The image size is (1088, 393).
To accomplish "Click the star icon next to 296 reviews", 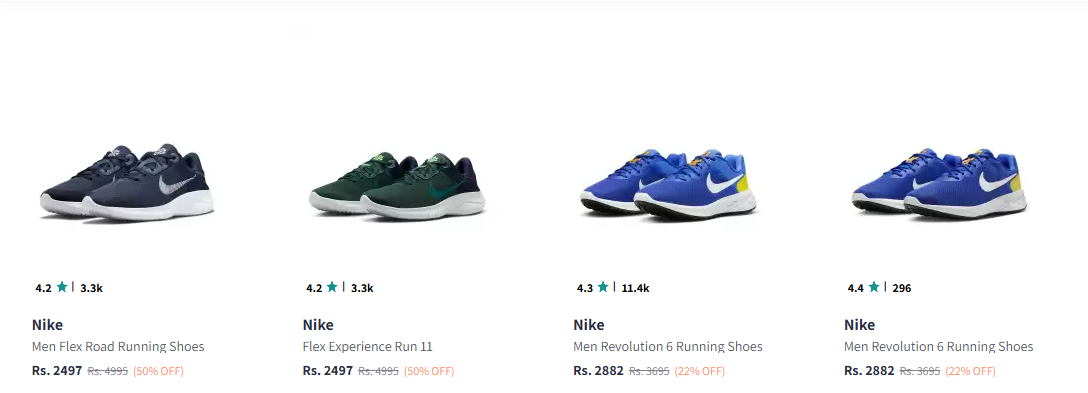I will coord(874,286).
